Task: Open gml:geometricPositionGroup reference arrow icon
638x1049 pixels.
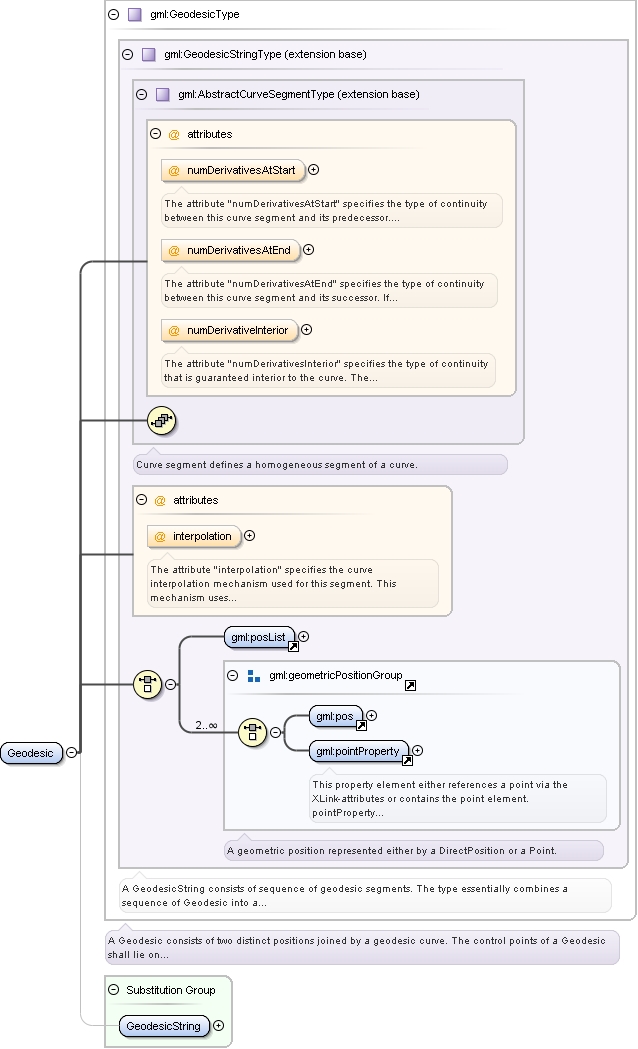Action: [x=411, y=685]
